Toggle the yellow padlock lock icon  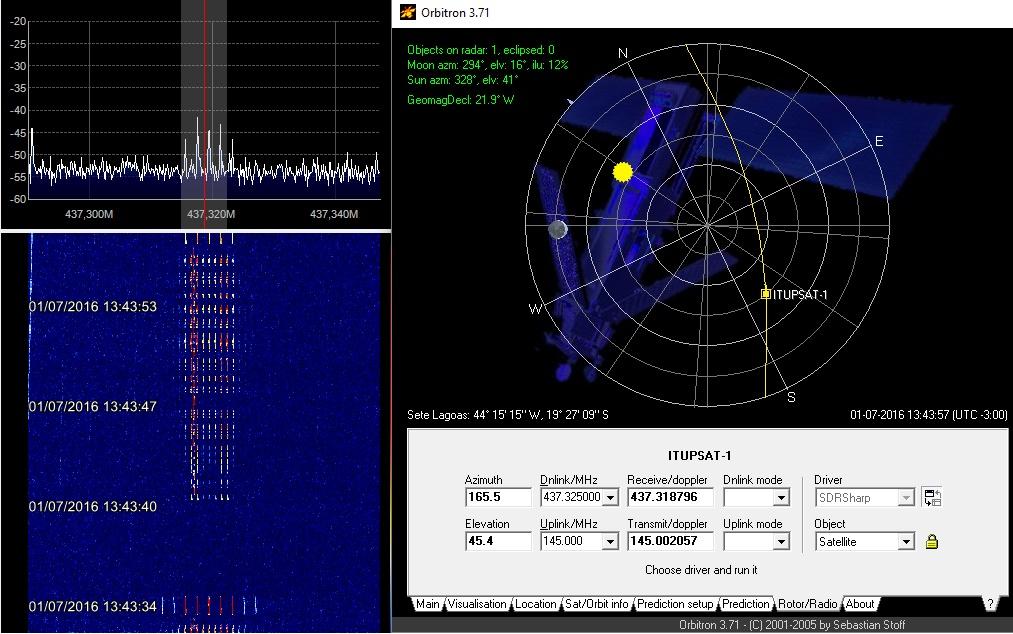click(932, 542)
